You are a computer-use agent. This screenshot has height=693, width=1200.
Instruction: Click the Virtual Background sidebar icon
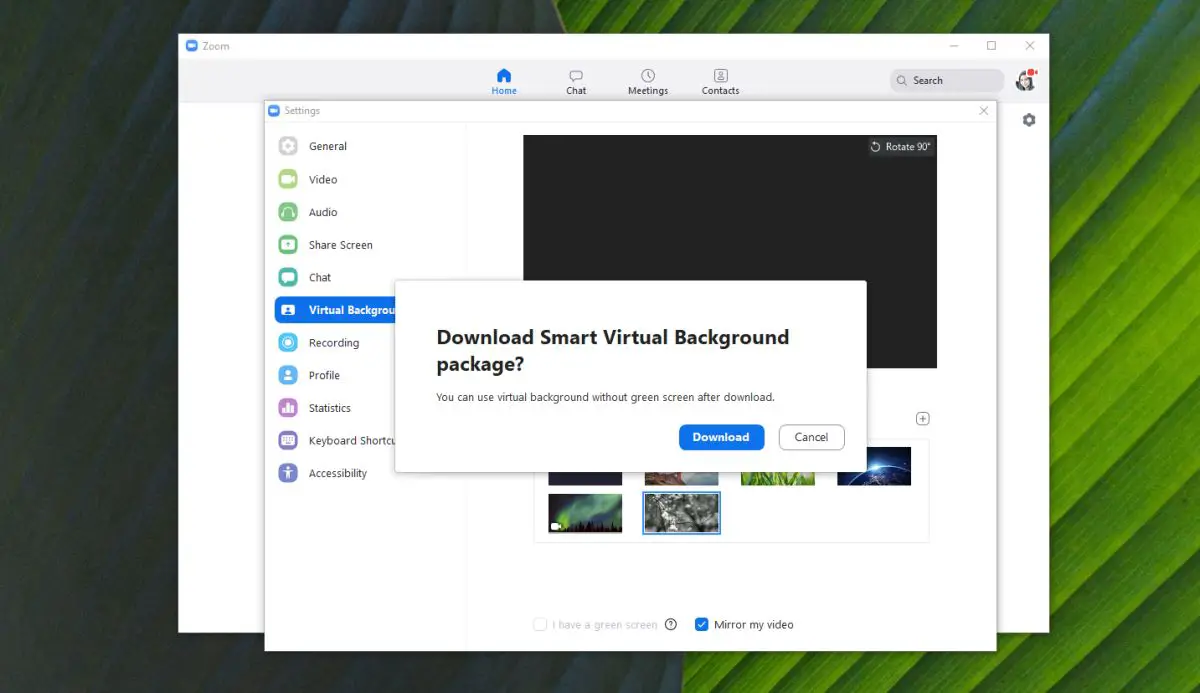pyautogui.click(x=288, y=310)
